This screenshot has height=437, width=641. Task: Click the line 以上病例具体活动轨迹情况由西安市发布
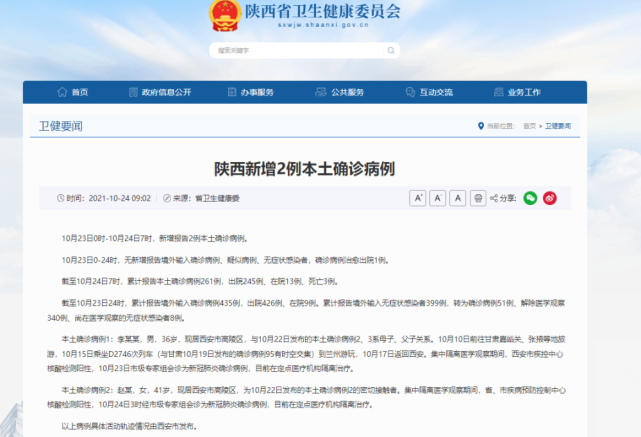click(130, 426)
